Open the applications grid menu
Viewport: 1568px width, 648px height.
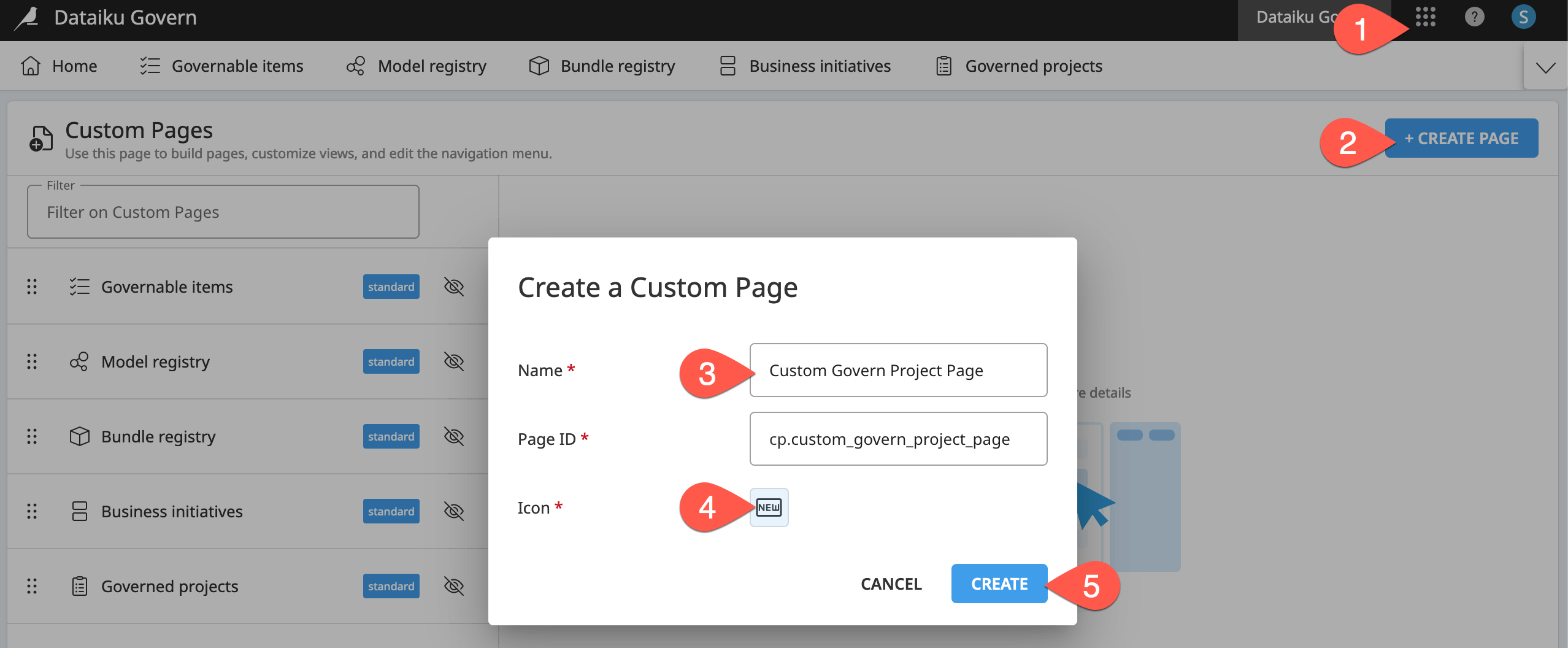(1425, 17)
